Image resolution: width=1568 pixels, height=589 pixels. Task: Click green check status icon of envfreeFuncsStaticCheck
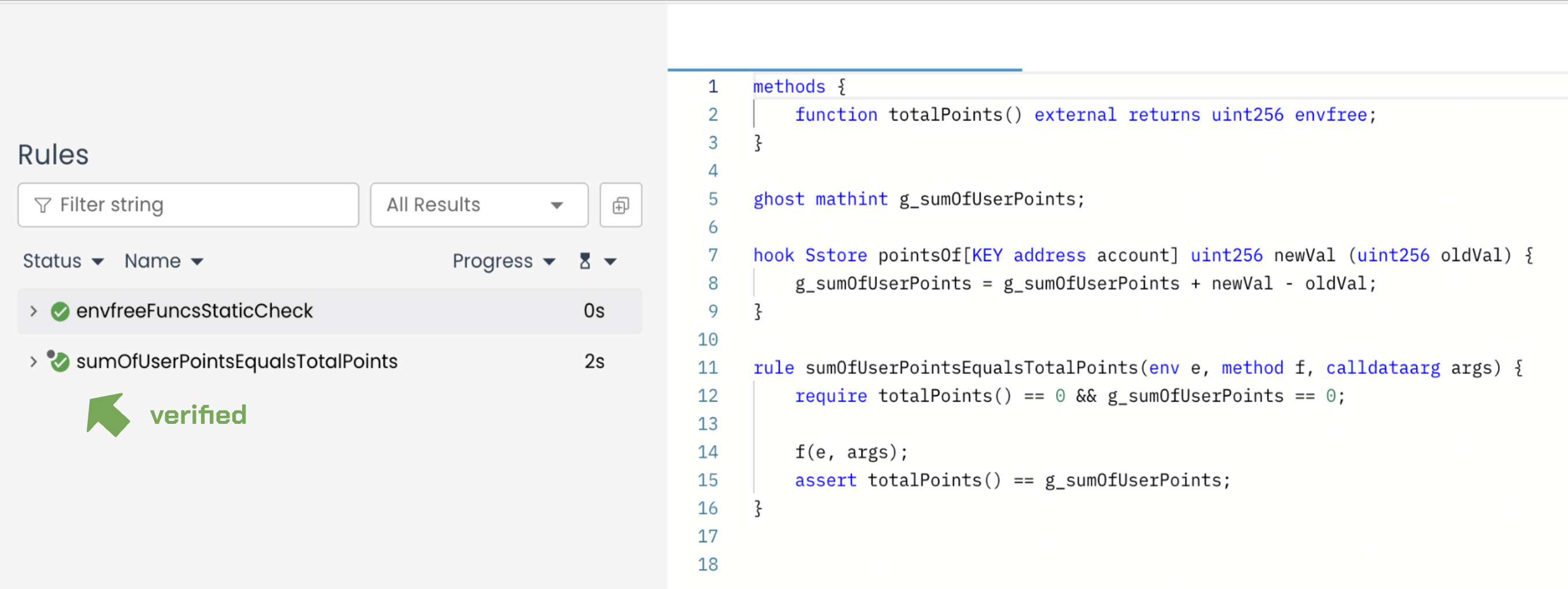(60, 311)
